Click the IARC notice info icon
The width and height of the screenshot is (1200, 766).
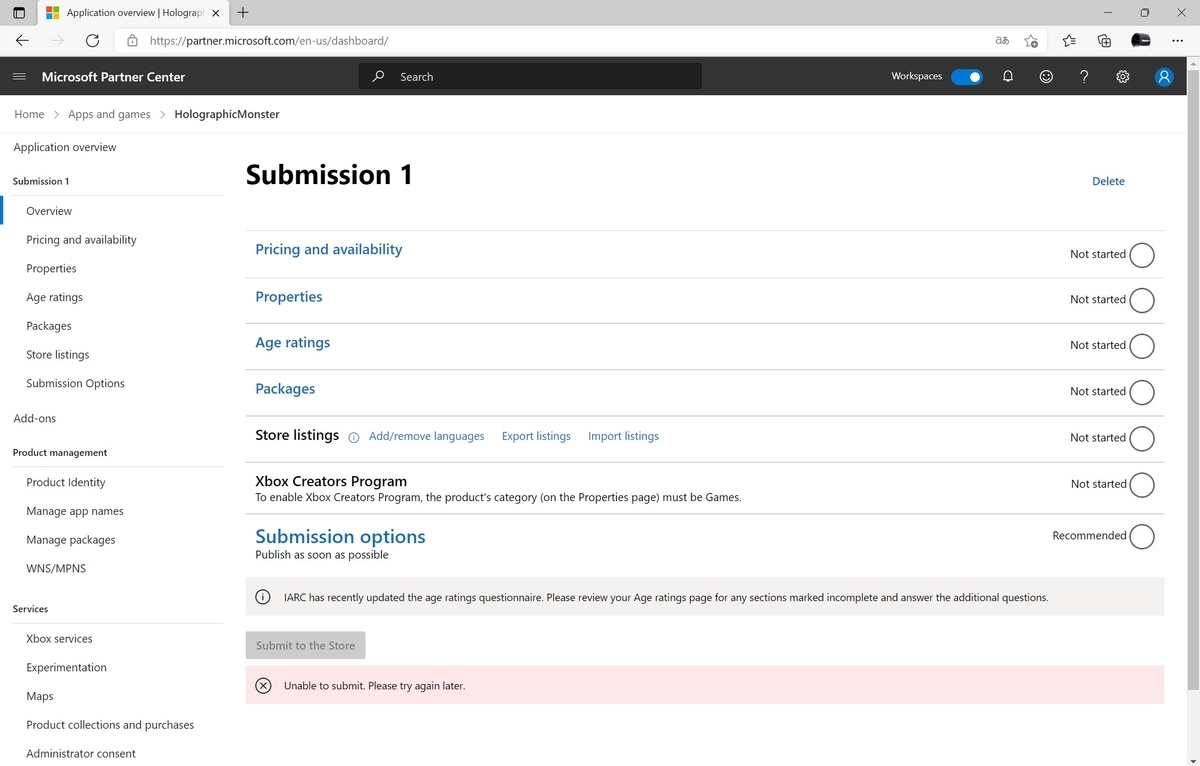263,597
